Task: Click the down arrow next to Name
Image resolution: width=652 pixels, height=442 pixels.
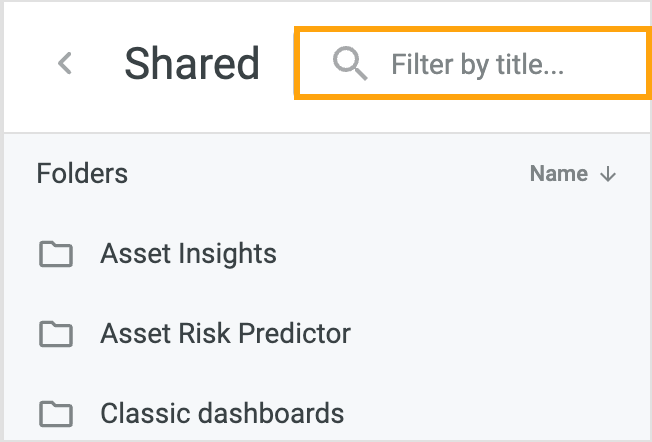Action: [608, 174]
